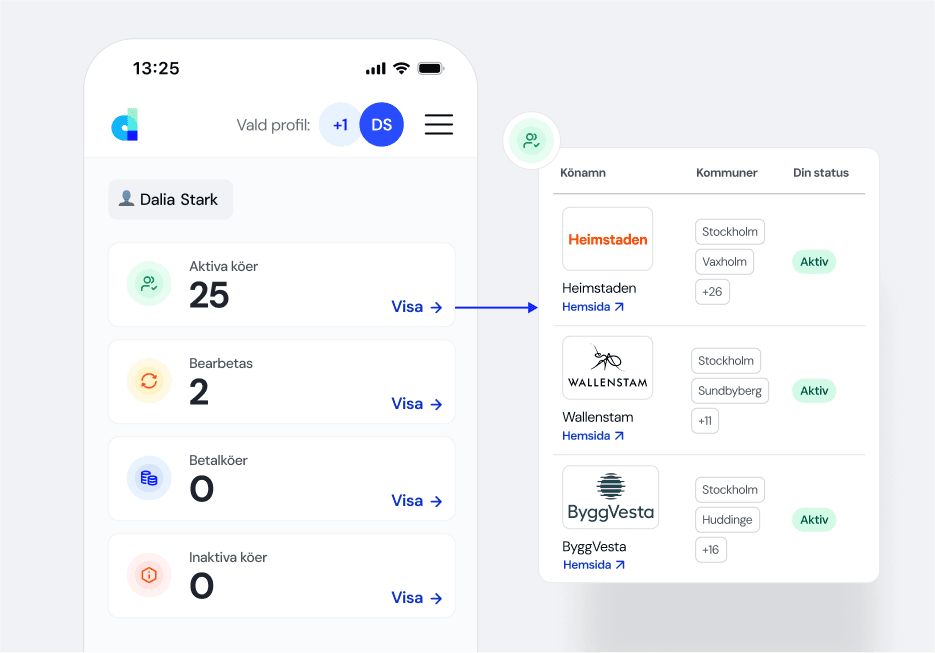Click the app logo icon
This screenshot has width=935, height=653.
[125, 125]
